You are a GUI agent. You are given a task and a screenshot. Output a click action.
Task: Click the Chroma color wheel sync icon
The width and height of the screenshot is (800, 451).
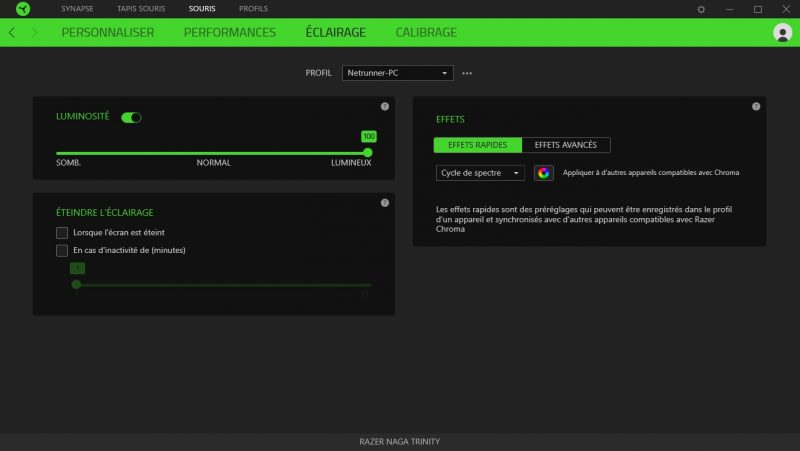[543, 173]
